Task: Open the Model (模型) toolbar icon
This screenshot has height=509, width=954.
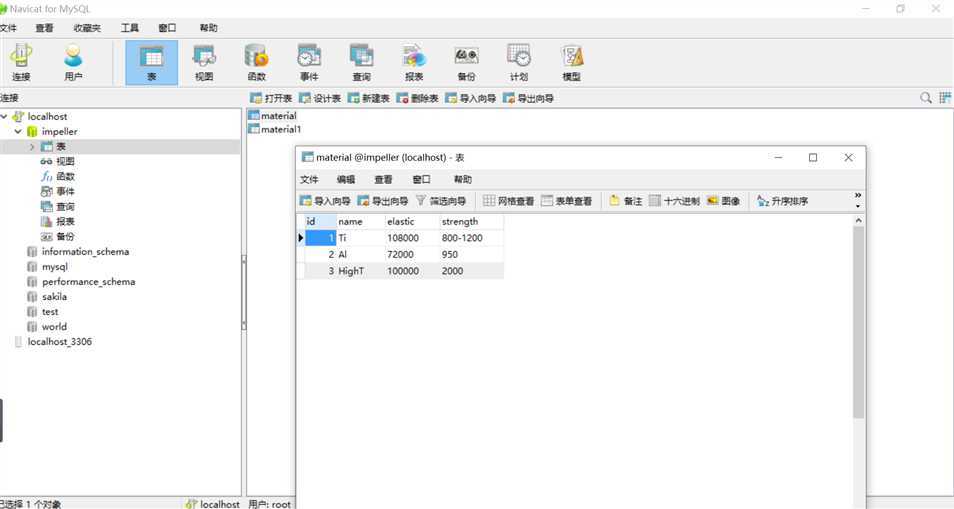Action: (571, 63)
